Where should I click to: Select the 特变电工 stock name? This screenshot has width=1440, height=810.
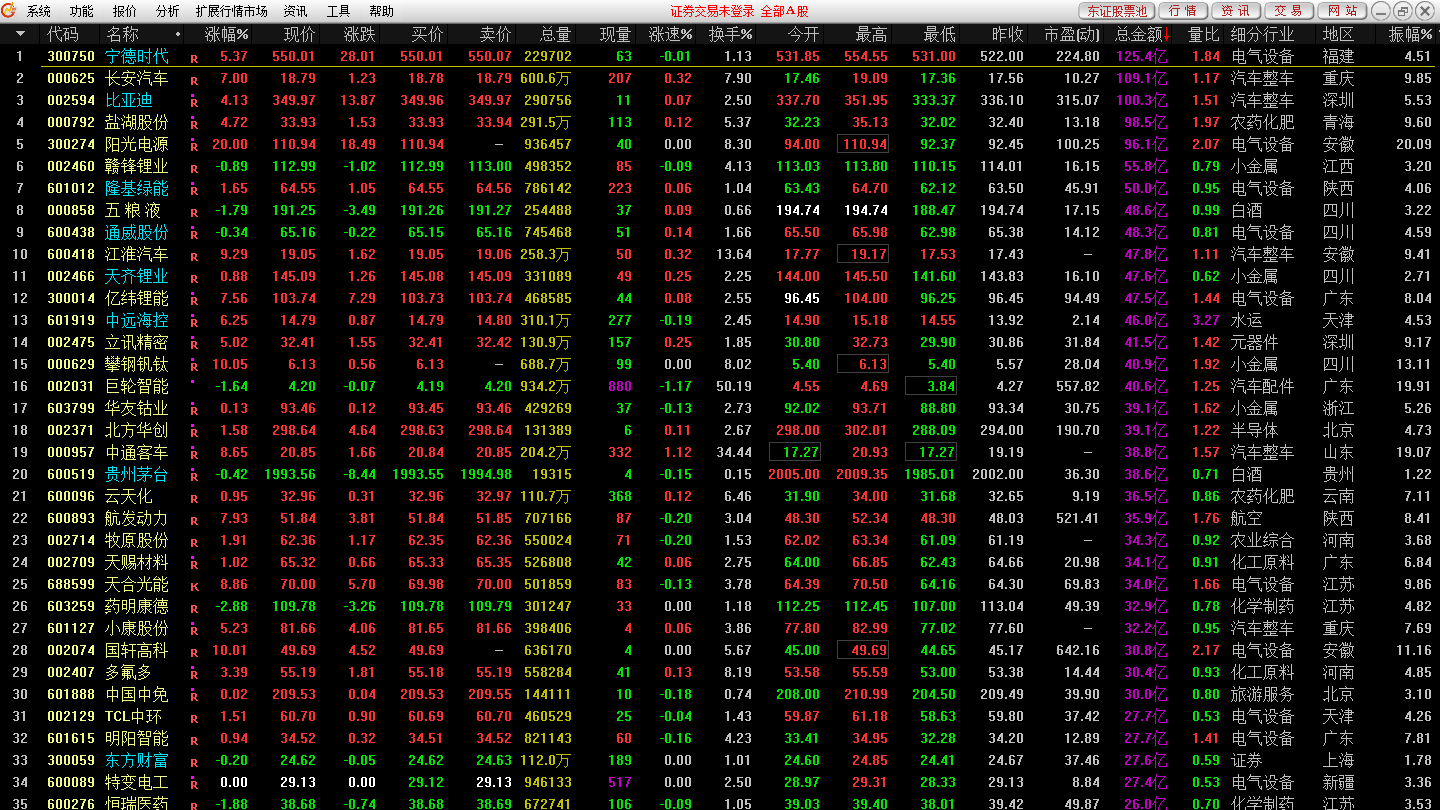pyautogui.click(x=137, y=783)
